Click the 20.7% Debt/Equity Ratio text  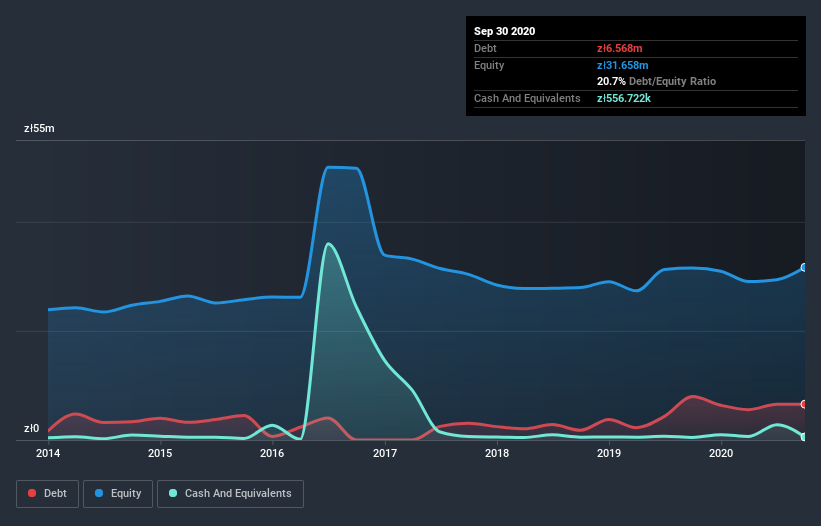click(657, 81)
